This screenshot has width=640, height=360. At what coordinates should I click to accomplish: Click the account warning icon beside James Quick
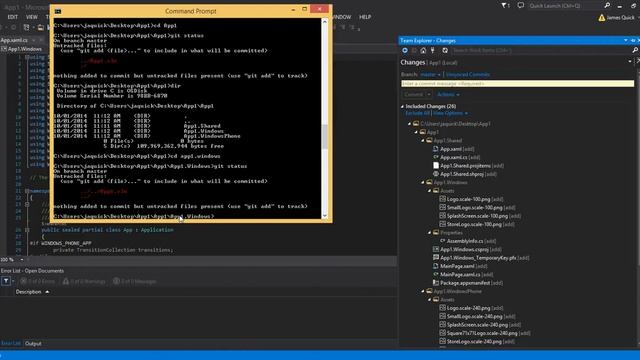coord(601,18)
